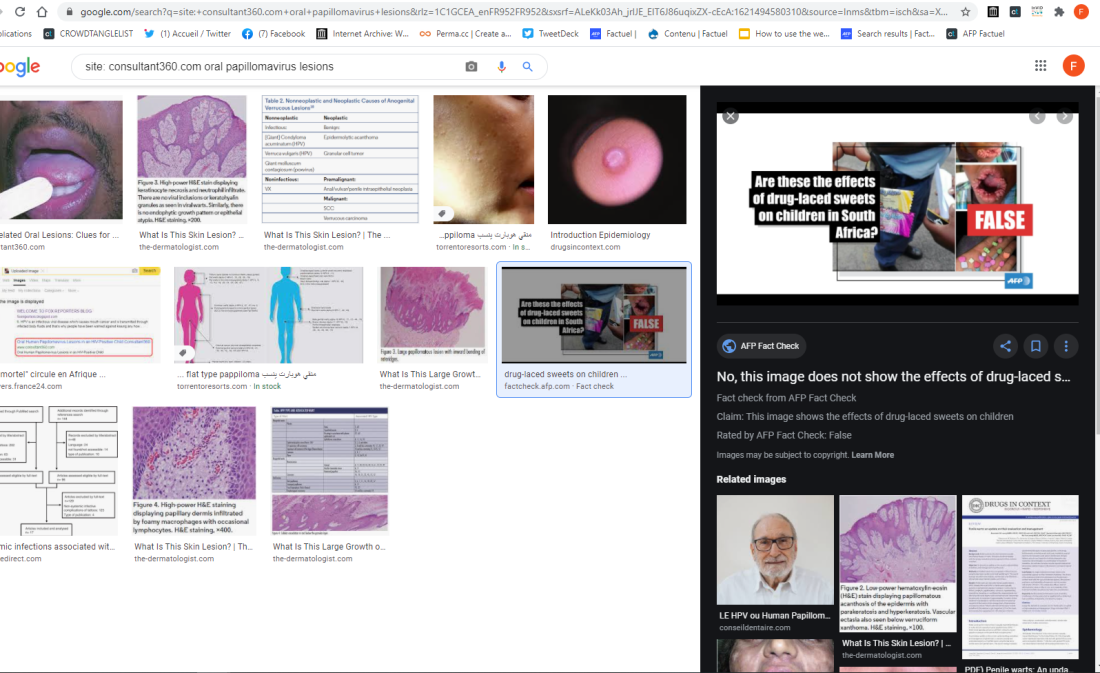Open the 'Contenu | Factuel' bookmark
This screenshot has width=1100, height=673.
click(x=688, y=34)
